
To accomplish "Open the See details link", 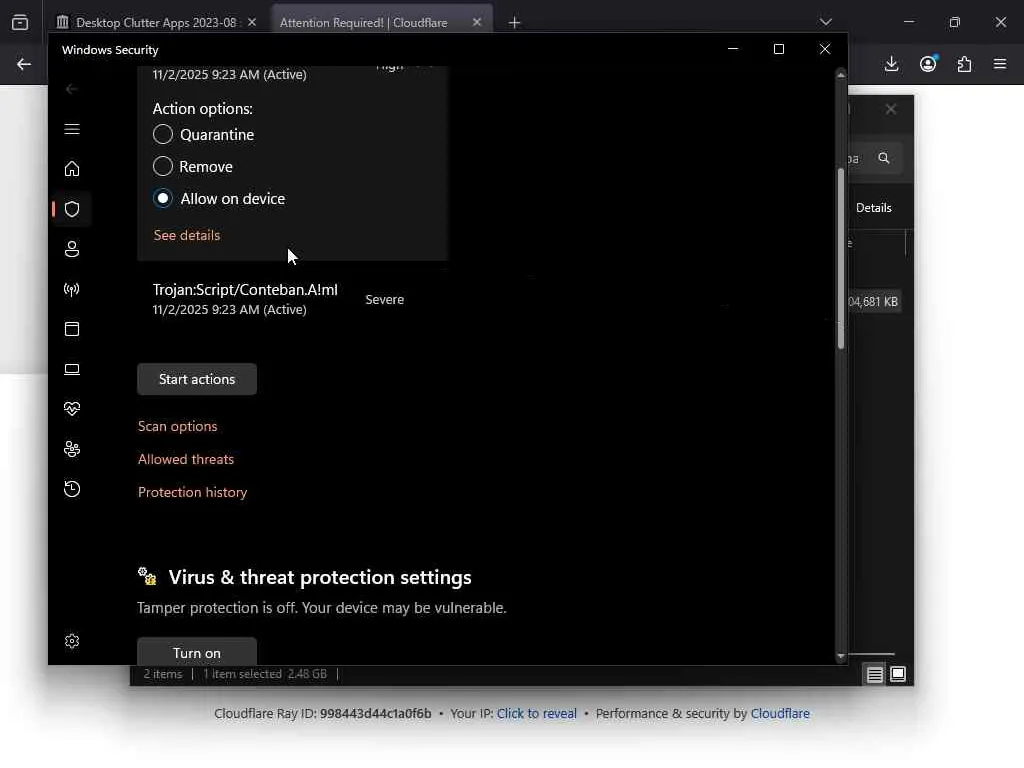I will point(187,235).
